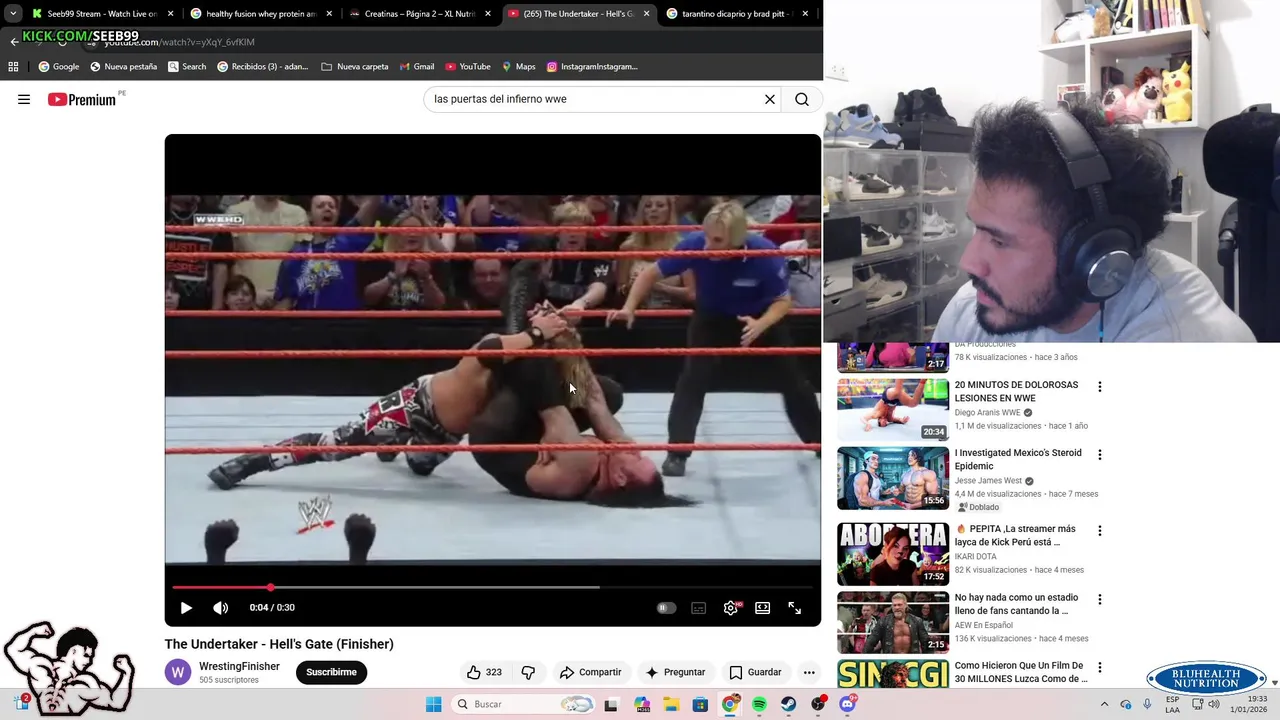Open Steam from the taskbar
1280x720 pixels.
tap(789, 704)
